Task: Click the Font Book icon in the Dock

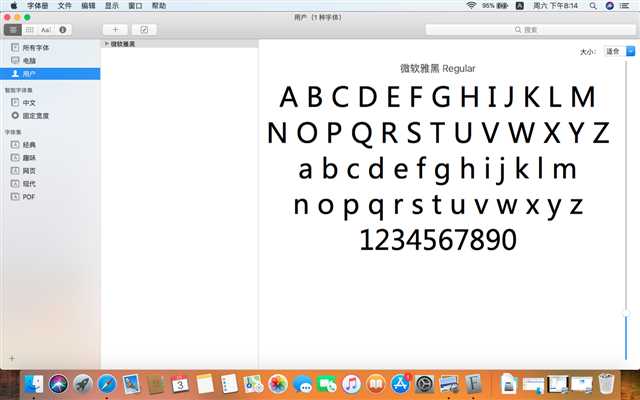Action: (473, 384)
